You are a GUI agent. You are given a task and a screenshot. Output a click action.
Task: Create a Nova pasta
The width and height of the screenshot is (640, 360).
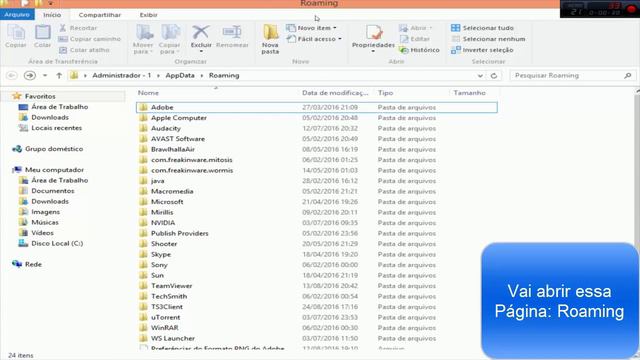270,39
